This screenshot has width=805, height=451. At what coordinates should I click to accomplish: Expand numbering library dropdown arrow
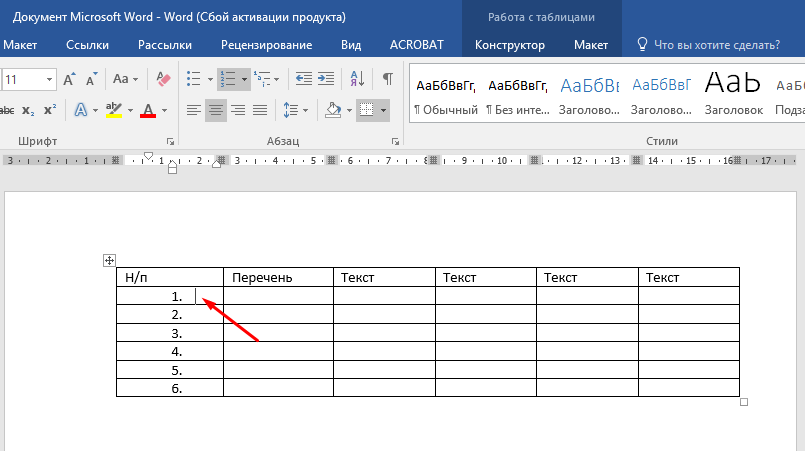coord(244,80)
